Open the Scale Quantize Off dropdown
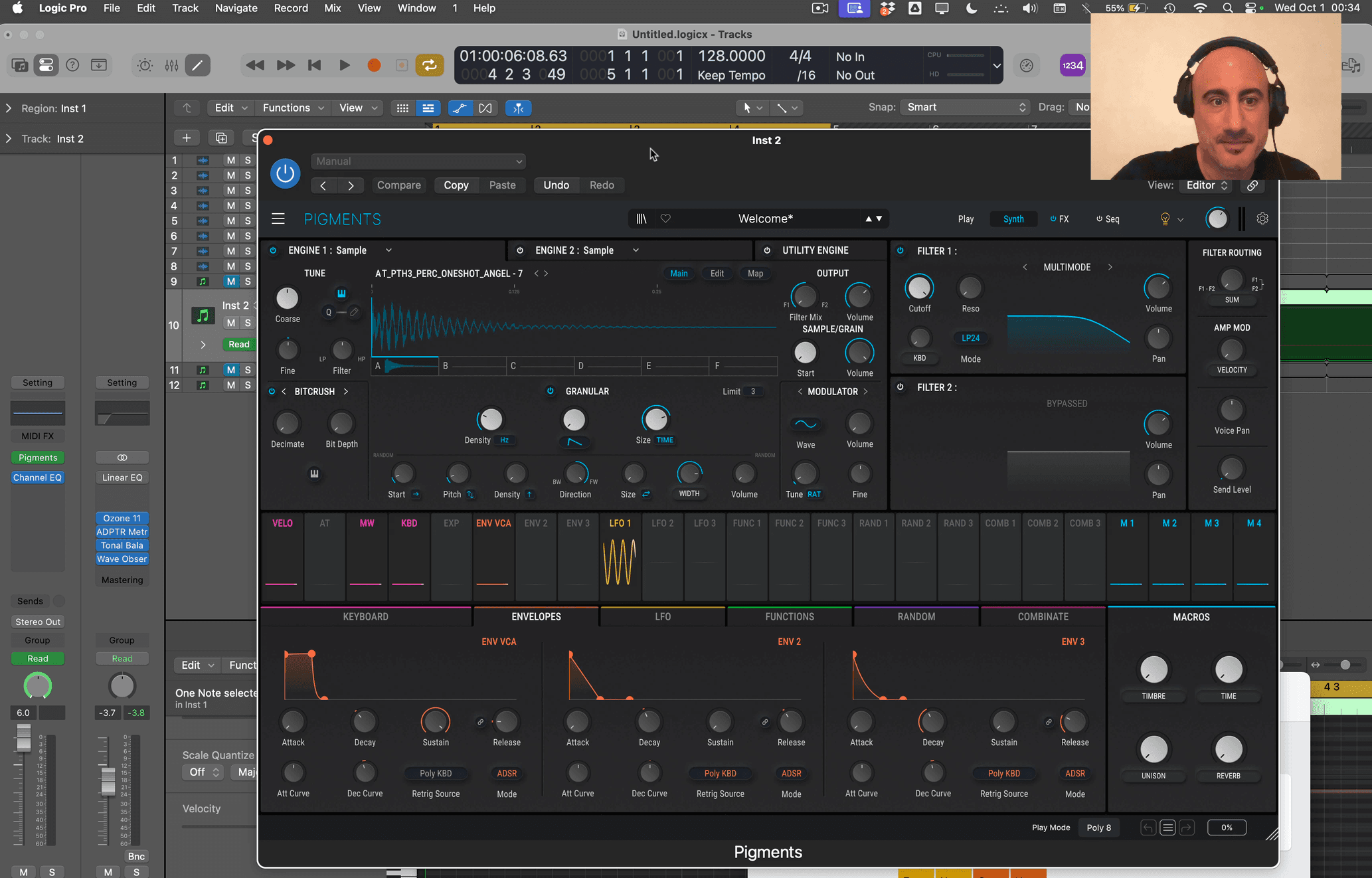Viewport: 1372px width, 878px height. pyautogui.click(x=203, y=772)
